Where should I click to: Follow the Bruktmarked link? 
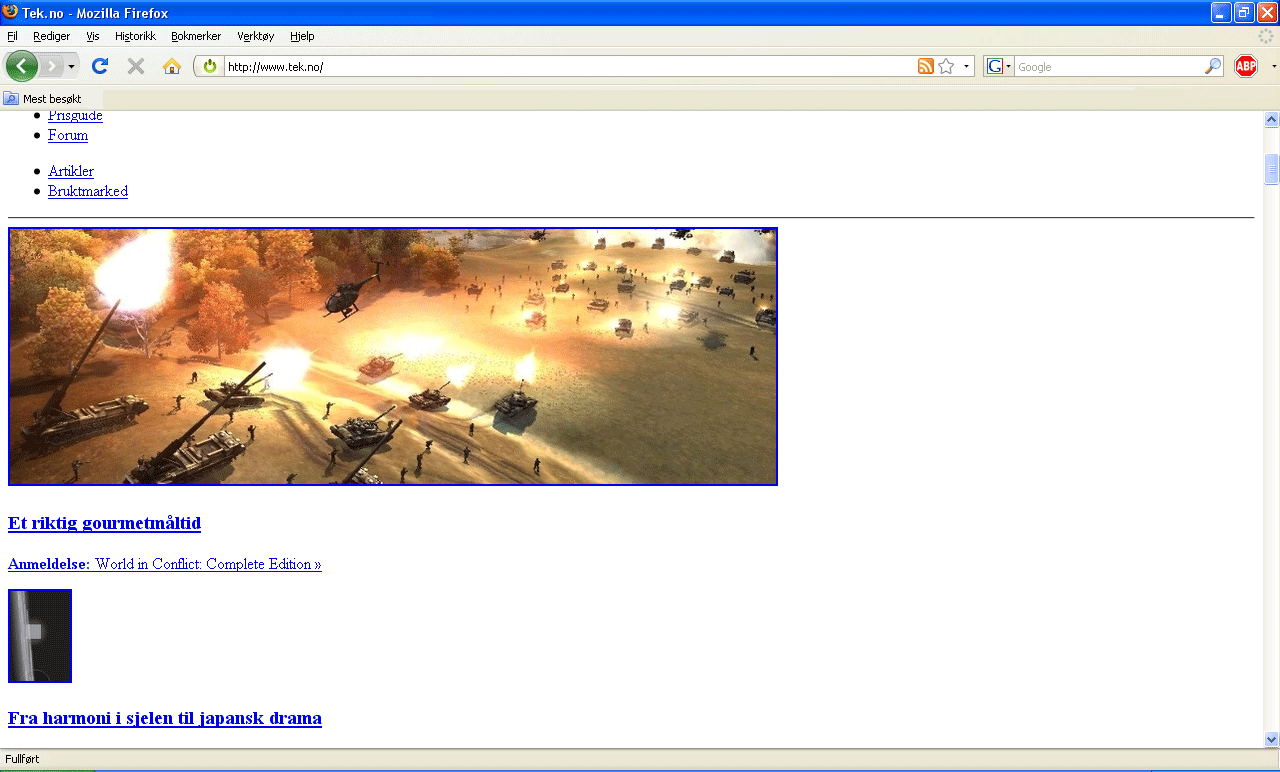(x=88, y=191)
